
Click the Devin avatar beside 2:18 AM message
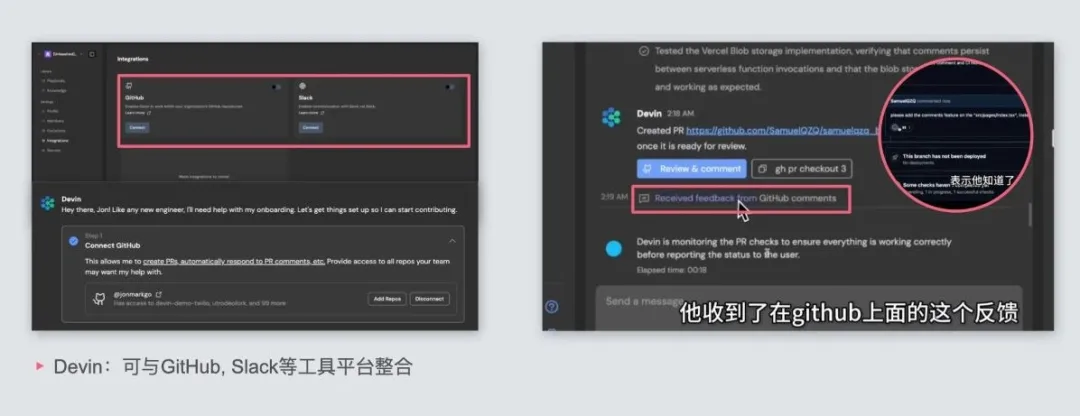611,117
